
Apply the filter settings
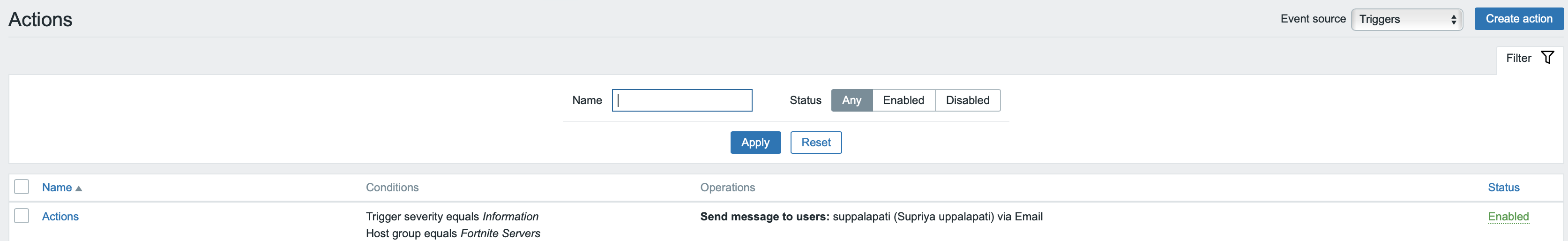755,143
